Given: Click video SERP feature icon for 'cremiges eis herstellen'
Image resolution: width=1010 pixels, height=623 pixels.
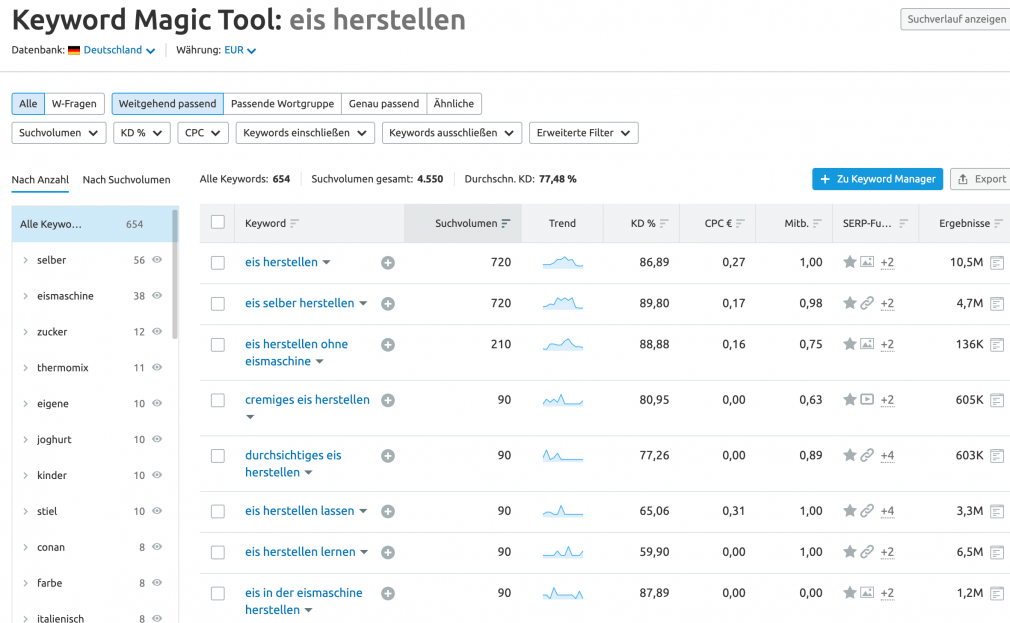Looking at the screenshot, I should pyautogui.click(x=868, y=399).
